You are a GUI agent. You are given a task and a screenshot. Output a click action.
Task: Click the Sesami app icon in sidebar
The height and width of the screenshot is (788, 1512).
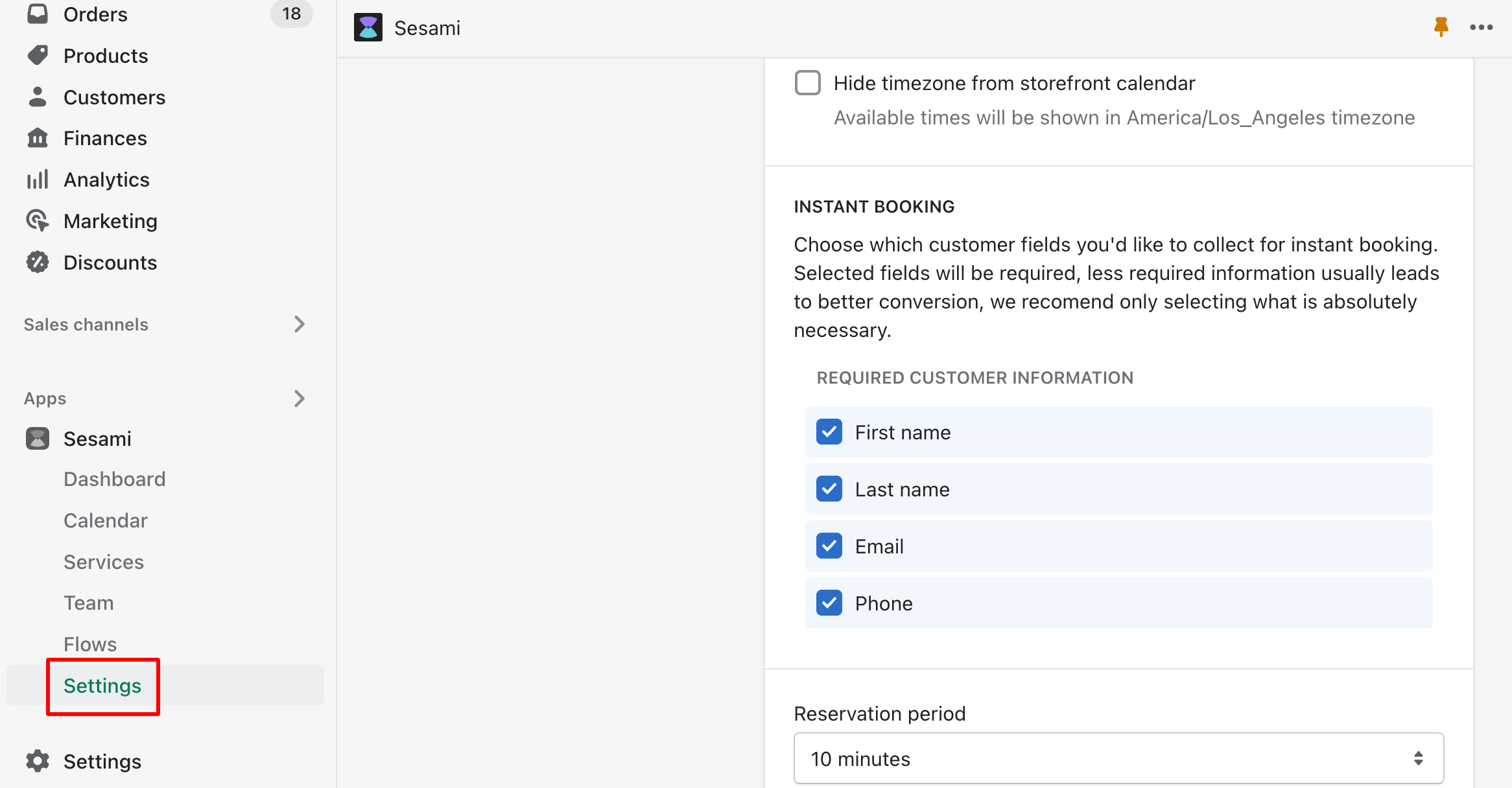point(38,439)
